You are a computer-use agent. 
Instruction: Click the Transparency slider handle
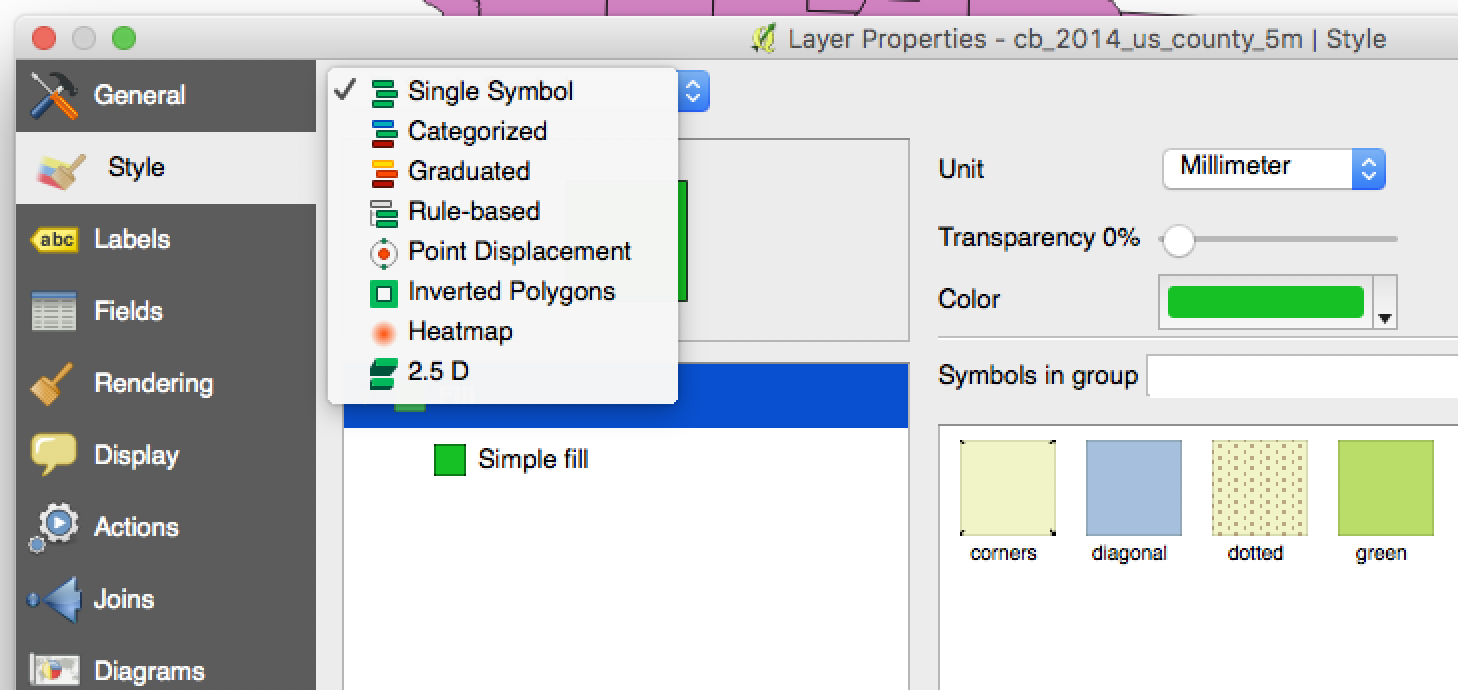coord(1179,239)
